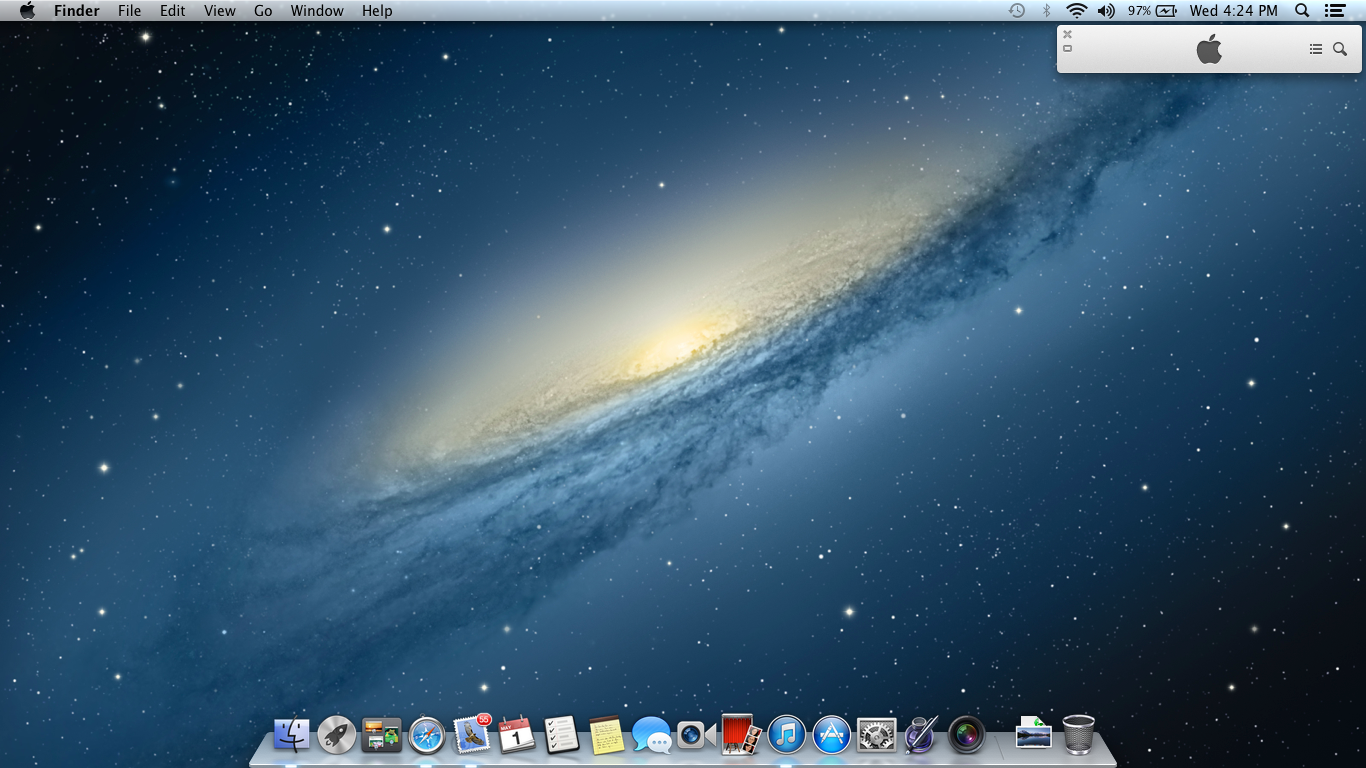The image size is (1366, 768).
Task: Click the Apple logo in floating panel
Action: point(1210,49)
